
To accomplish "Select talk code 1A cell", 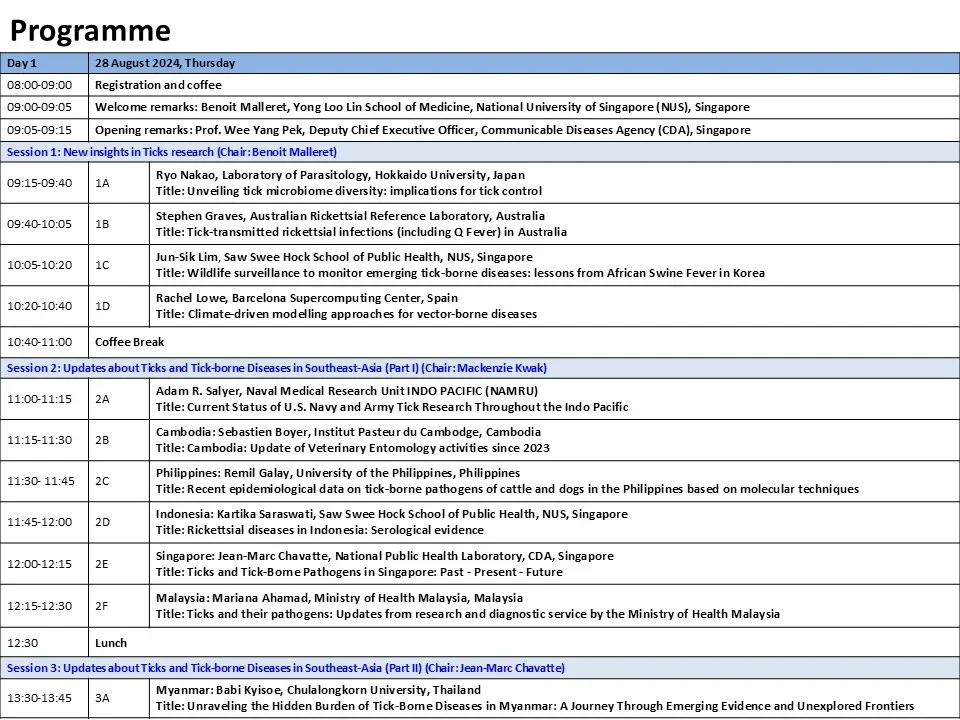I will [x=102, y=183].
